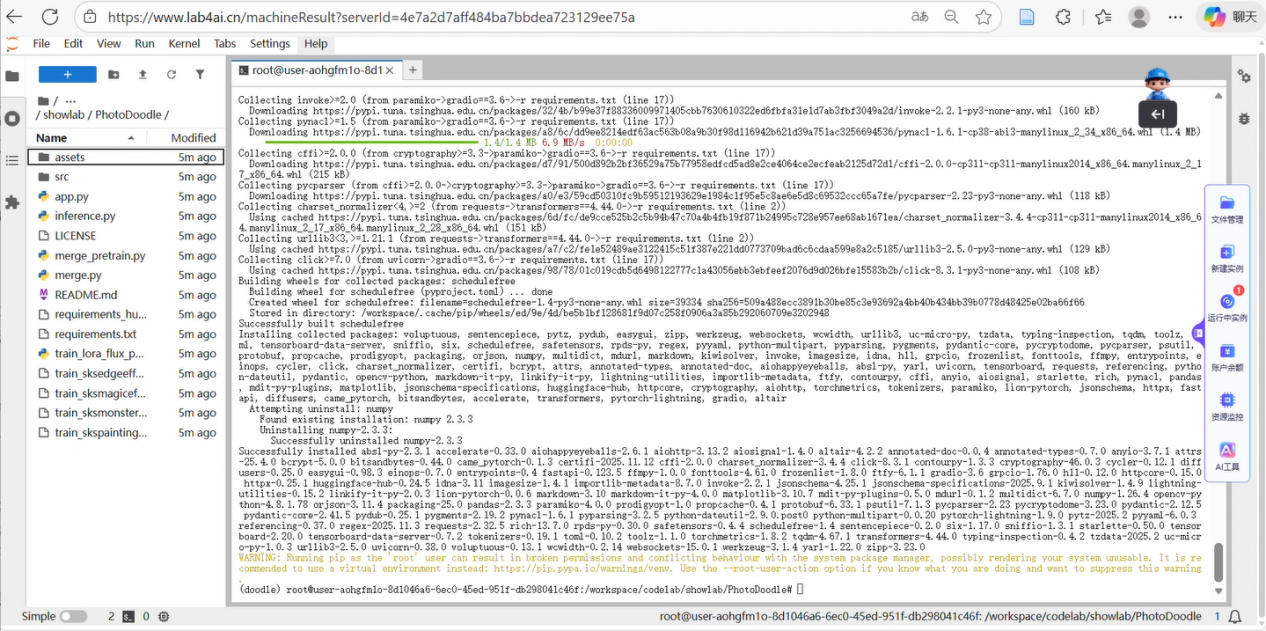The height and width of the screenshot is (631, 1266).
Task: Click terminal vertical scrollbar thumb
Action: (1217, 562)
